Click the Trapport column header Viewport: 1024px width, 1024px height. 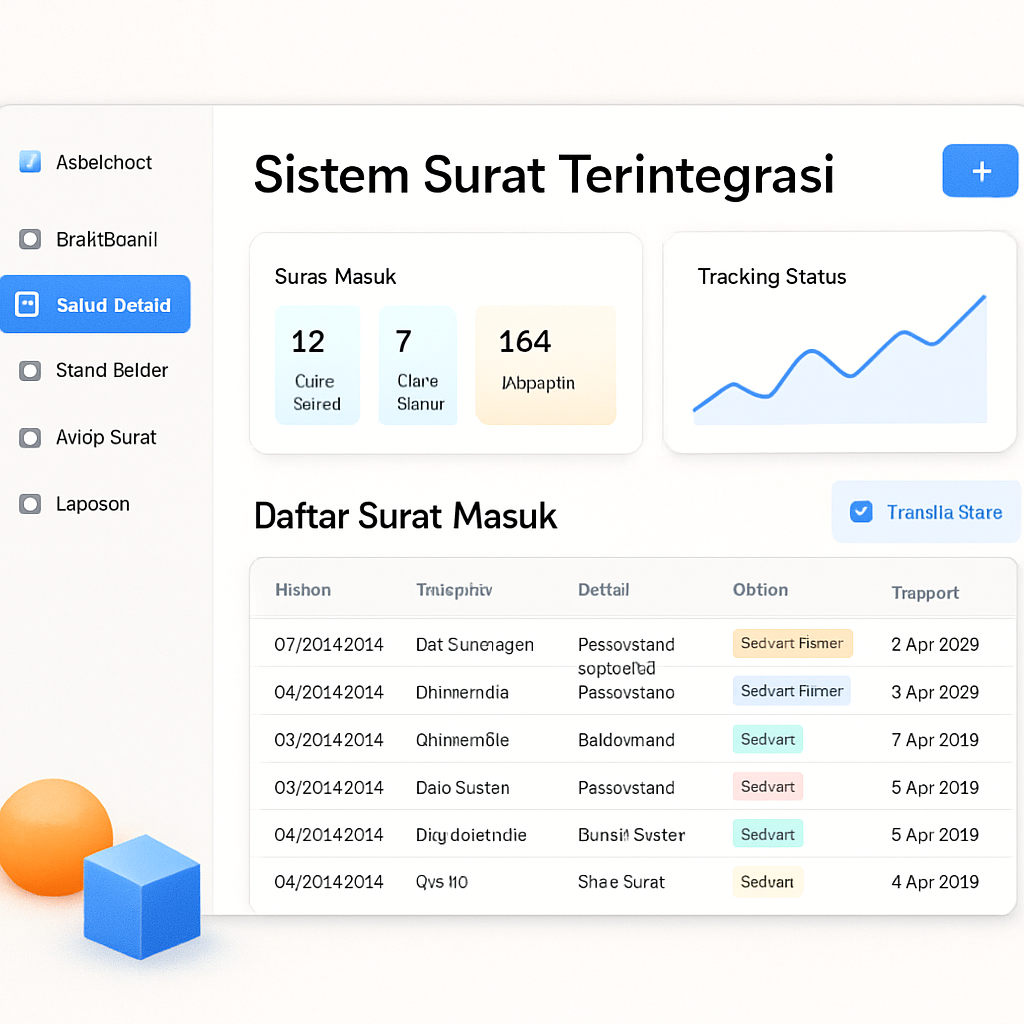[x=925, y=593]
